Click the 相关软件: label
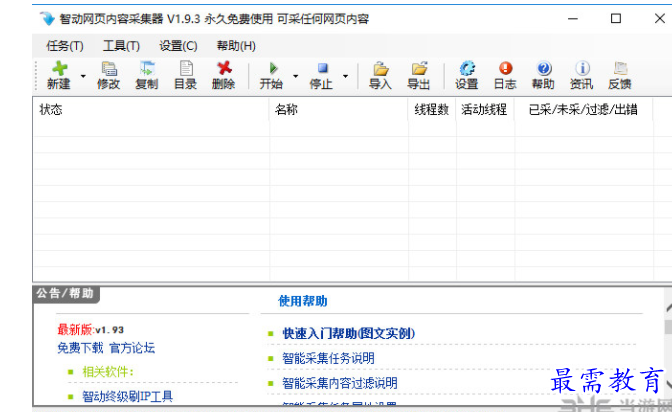This screenshot has height=412, width=672. pyautogui.click(x=108, y=372)
